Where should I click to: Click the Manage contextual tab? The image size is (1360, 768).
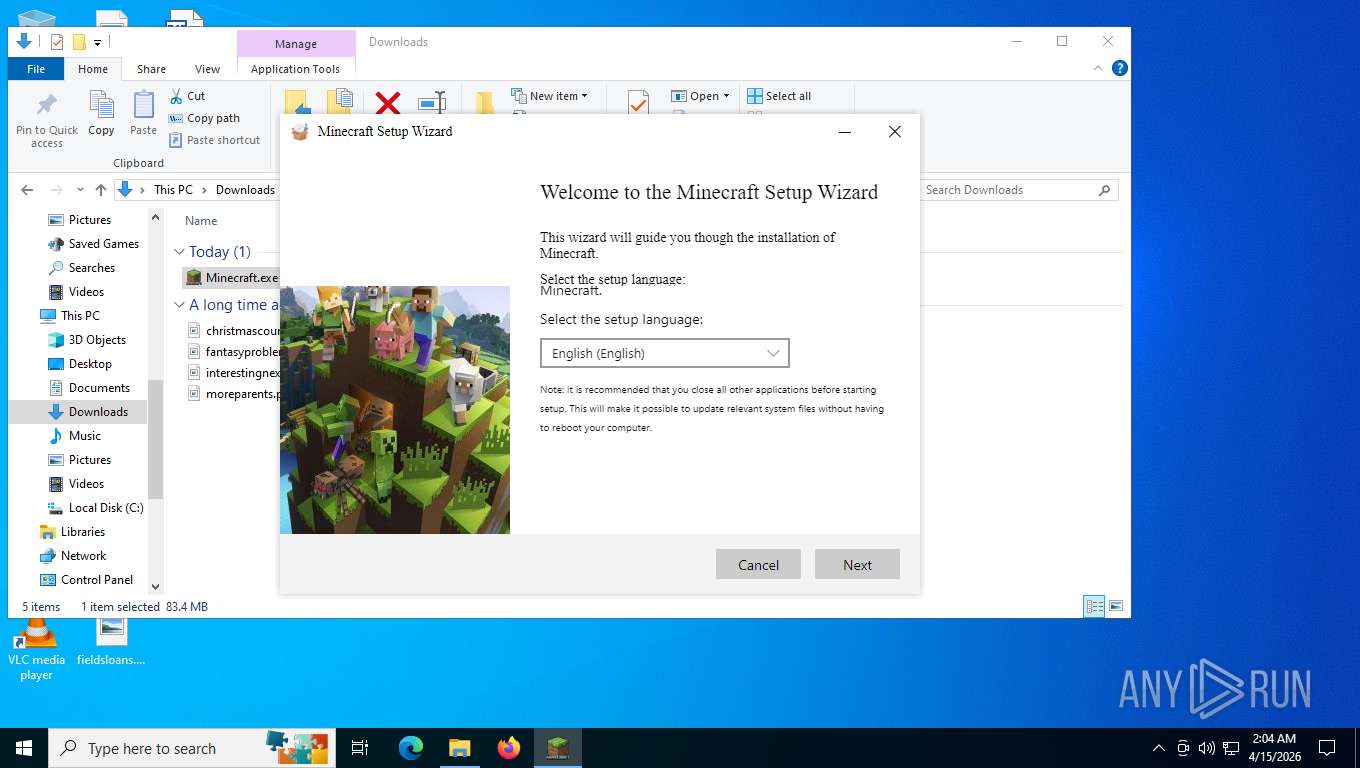[296, 44]
